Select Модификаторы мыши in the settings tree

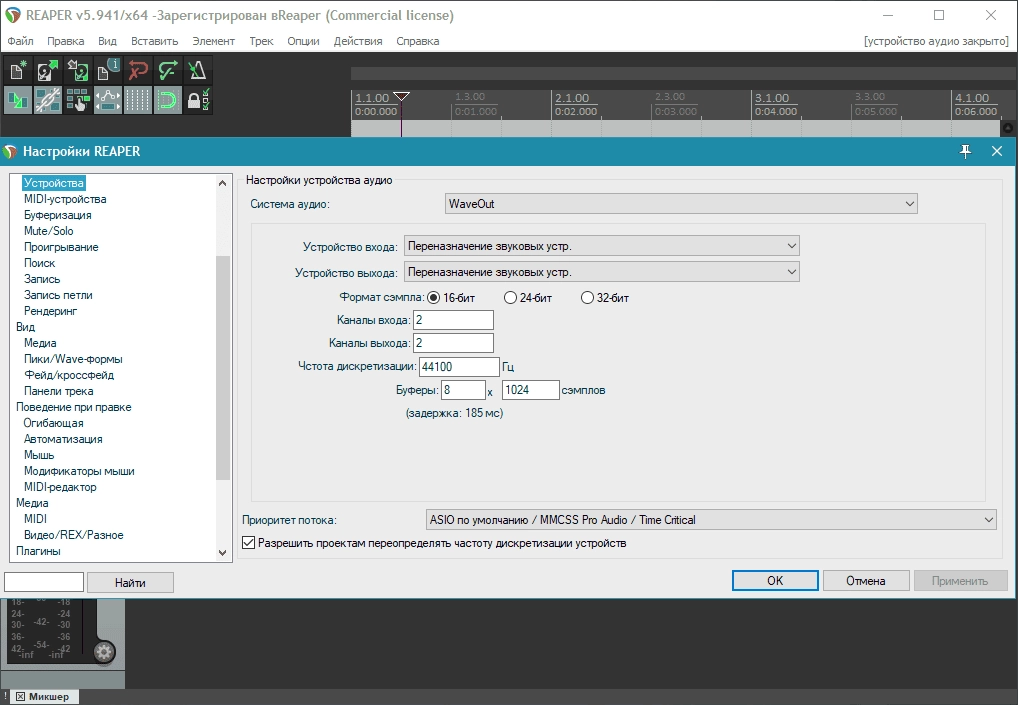(x=79, y=471)
